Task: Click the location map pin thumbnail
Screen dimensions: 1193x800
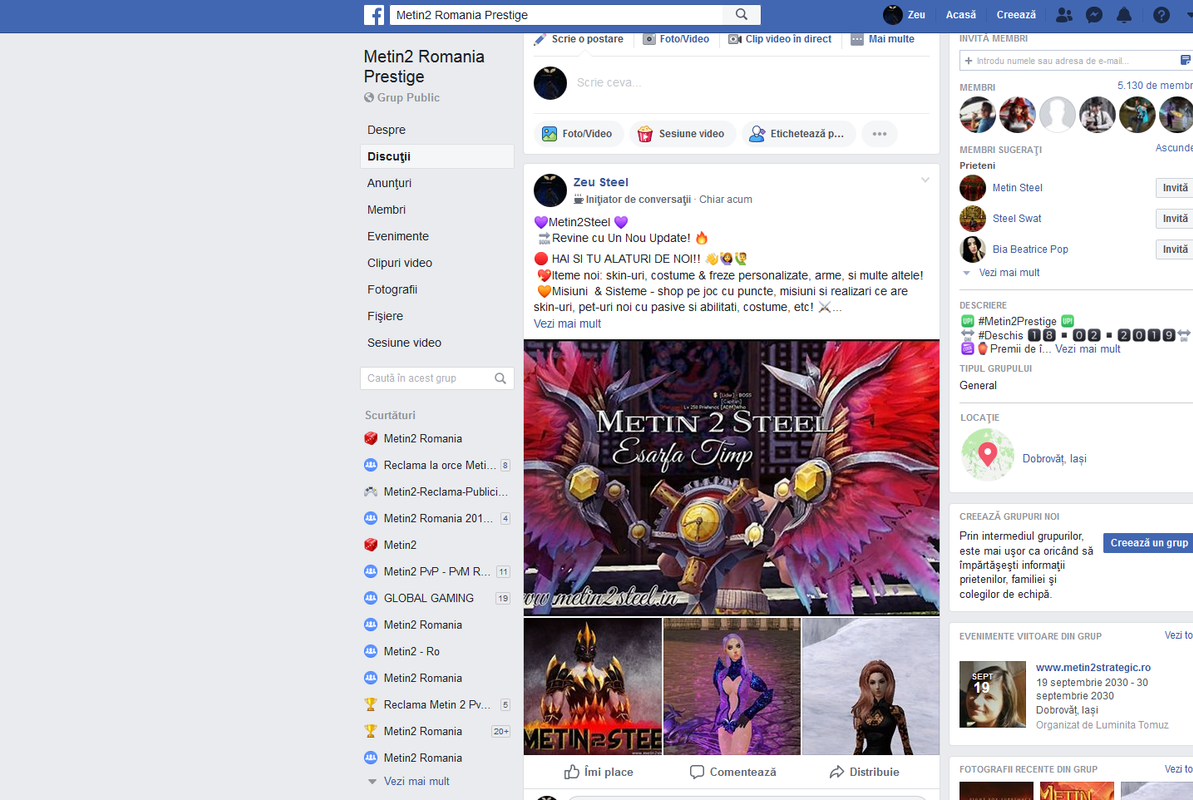Action: [987, 455]
